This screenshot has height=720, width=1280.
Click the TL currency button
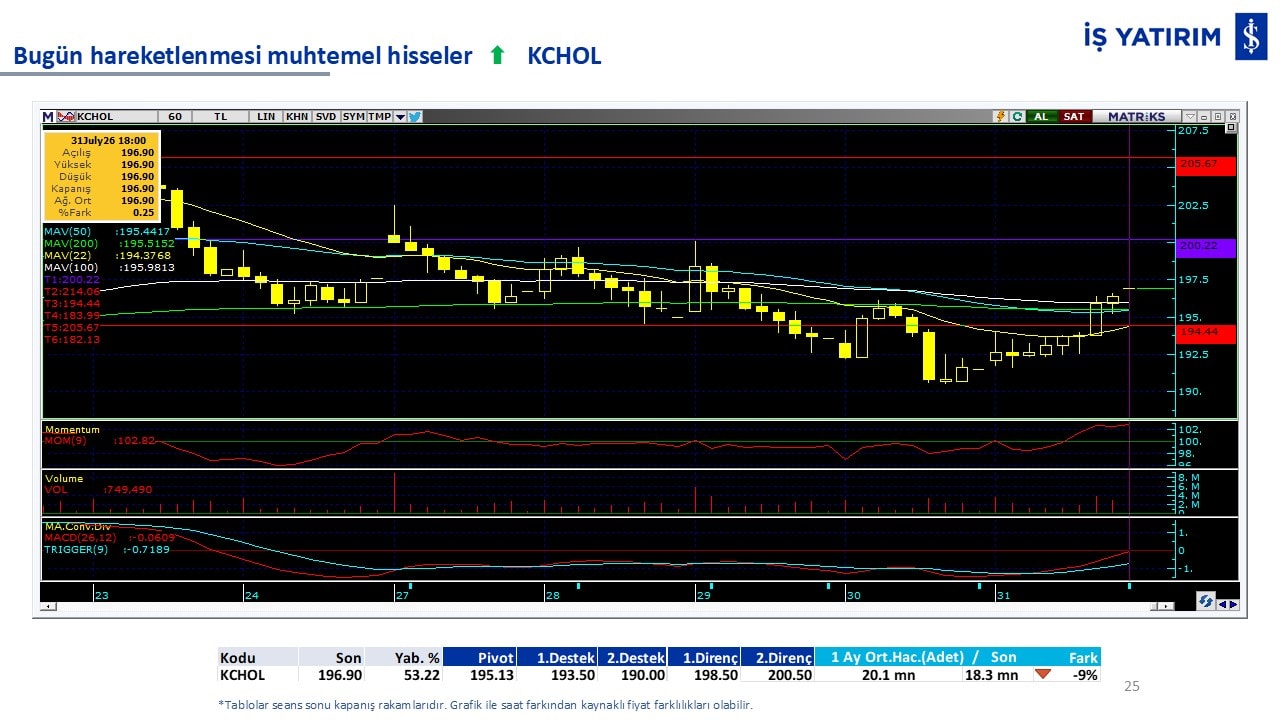coord(221,116)
